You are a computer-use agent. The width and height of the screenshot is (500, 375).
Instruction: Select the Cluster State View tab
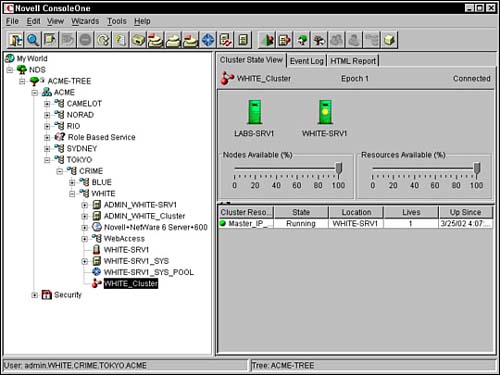pyautogui.click(x=251, y=60)
